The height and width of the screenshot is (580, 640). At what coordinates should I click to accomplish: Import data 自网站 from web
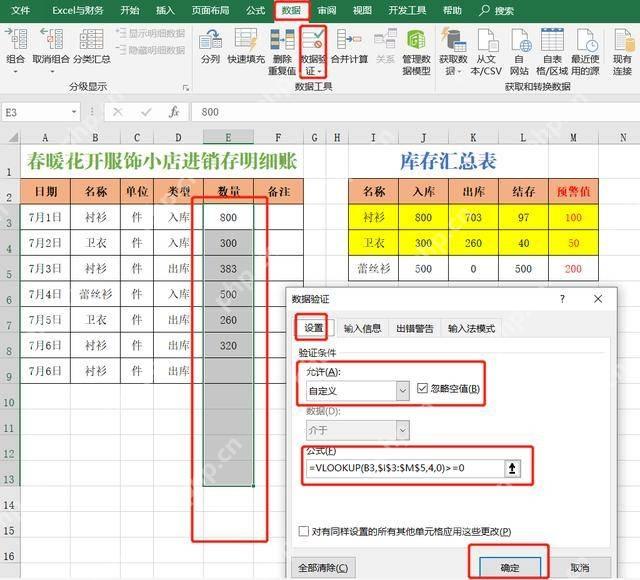[x=519, y=51]
